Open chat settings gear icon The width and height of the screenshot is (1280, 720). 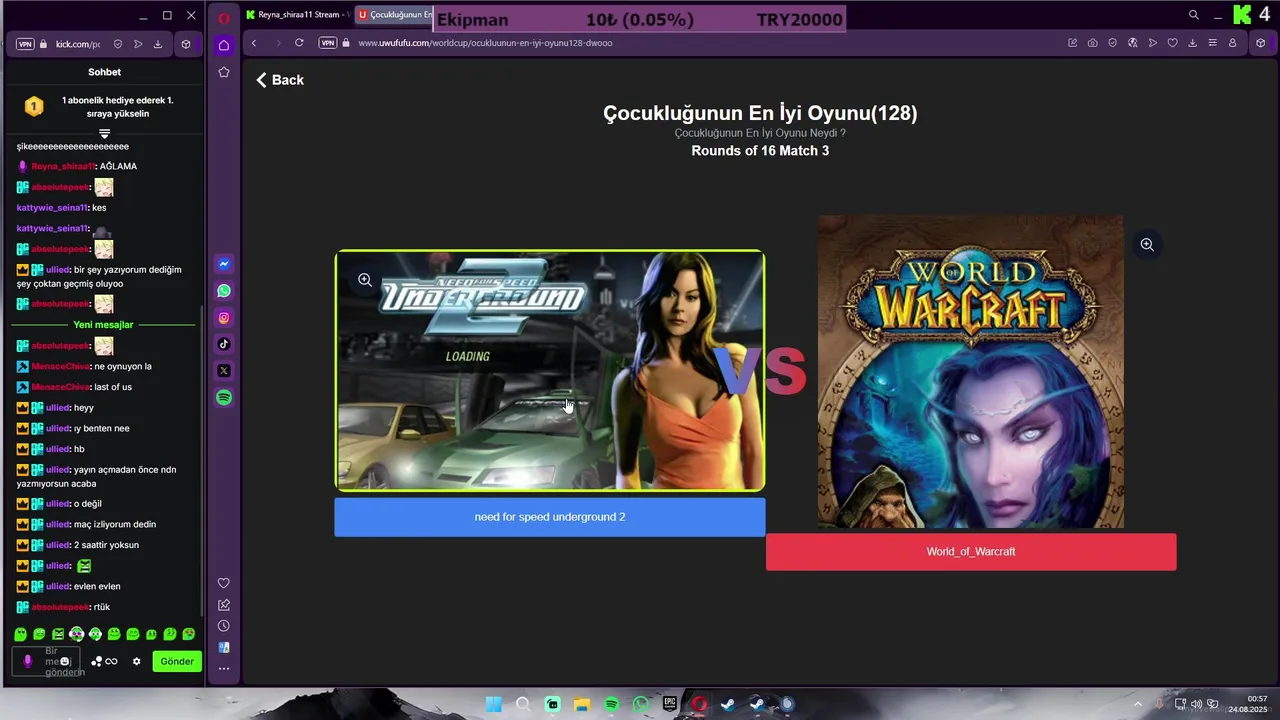pos(137,661)
